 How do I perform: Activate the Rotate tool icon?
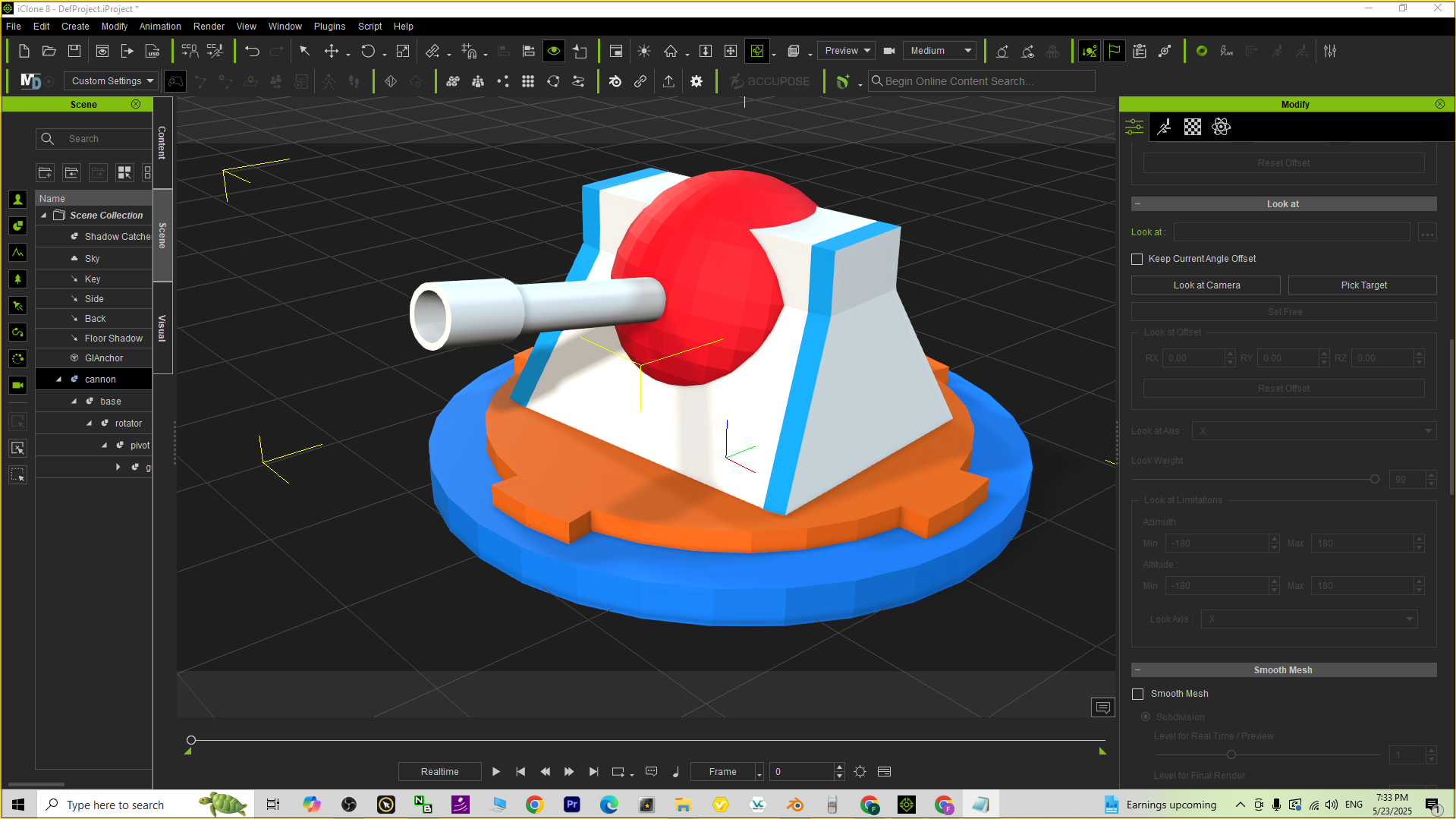click(x=368, y=51)
